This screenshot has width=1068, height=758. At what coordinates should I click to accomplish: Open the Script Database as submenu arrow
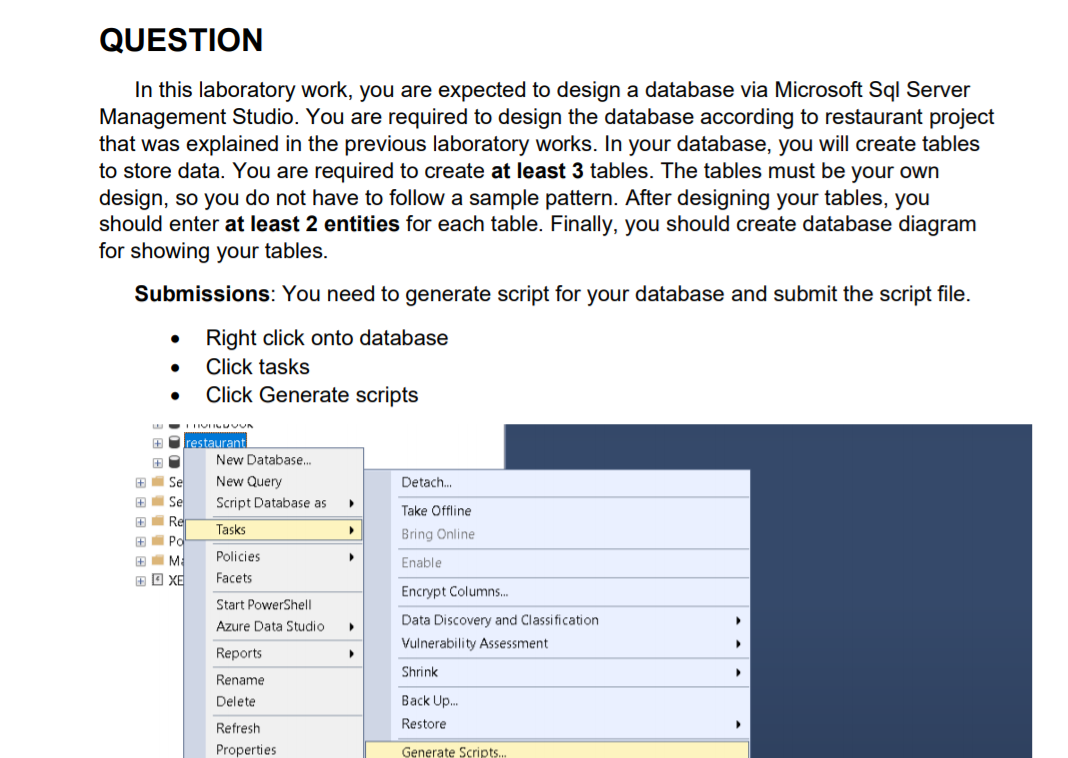click(352, 503)
